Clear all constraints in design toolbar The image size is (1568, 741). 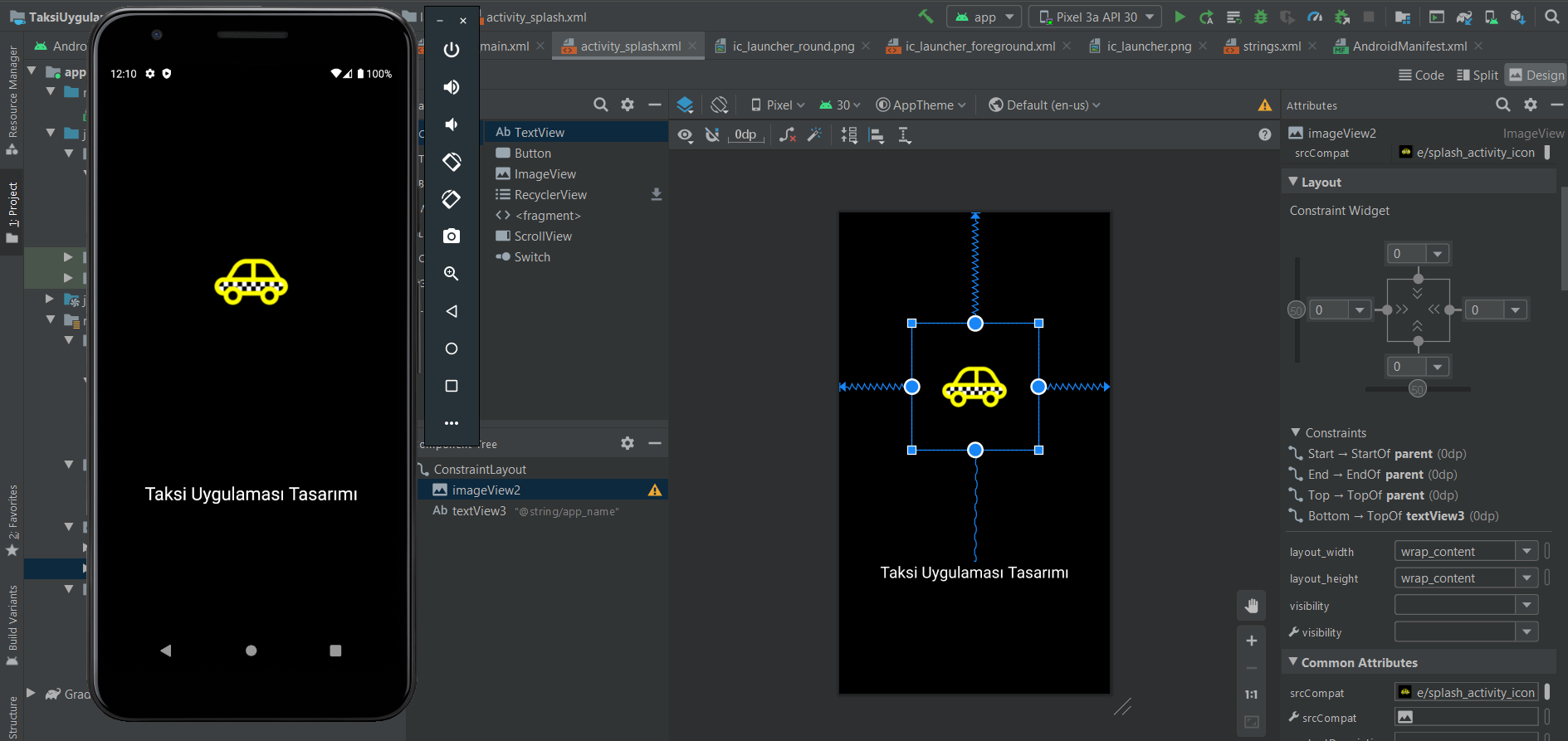(x=788, y=135)
